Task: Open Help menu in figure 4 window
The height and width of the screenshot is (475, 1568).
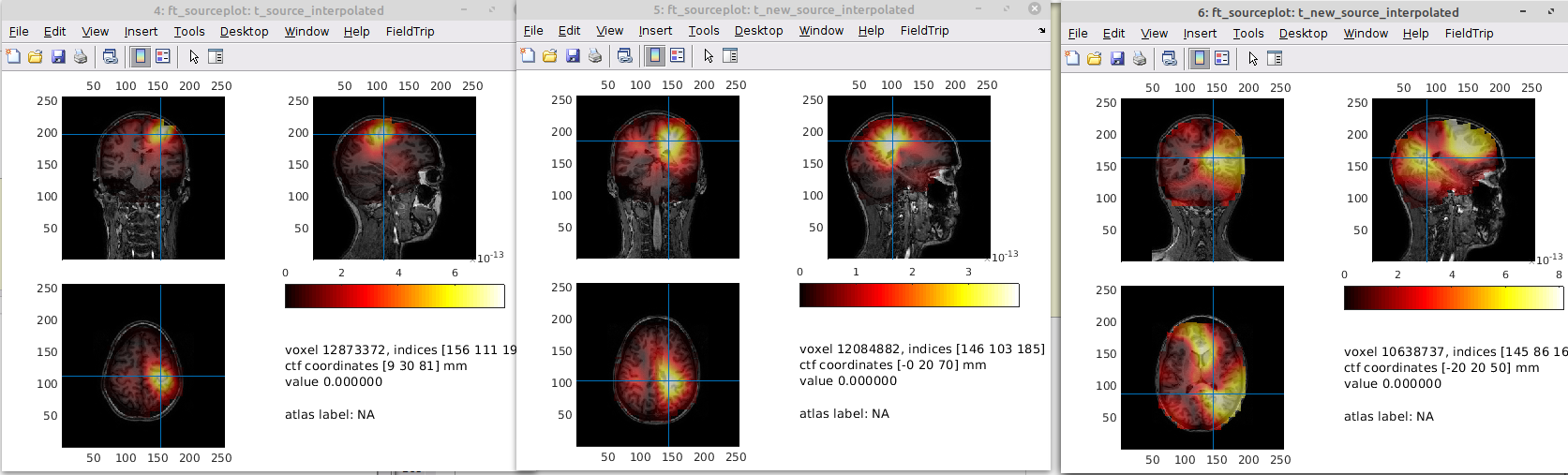Action: click(x=356, y=31)
